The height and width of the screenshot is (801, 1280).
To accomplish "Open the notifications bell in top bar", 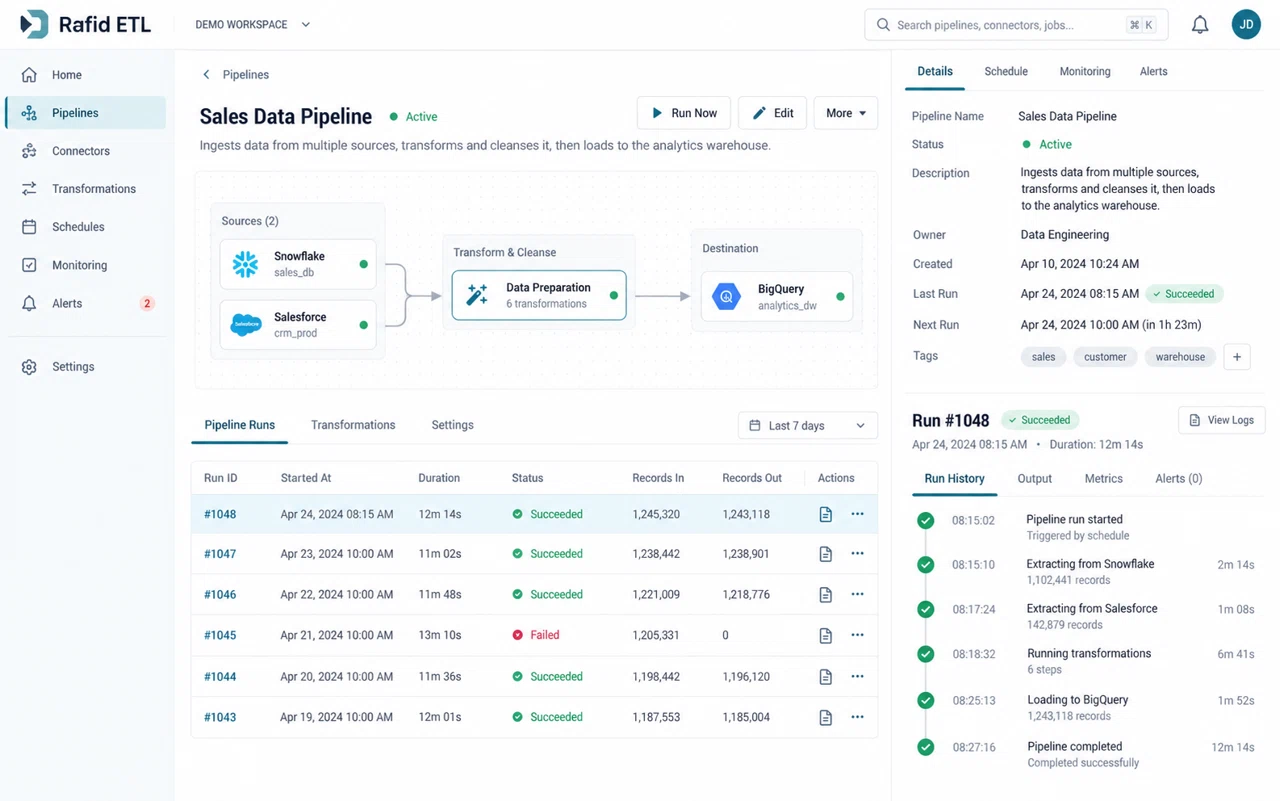I will tap(1200, 25).
